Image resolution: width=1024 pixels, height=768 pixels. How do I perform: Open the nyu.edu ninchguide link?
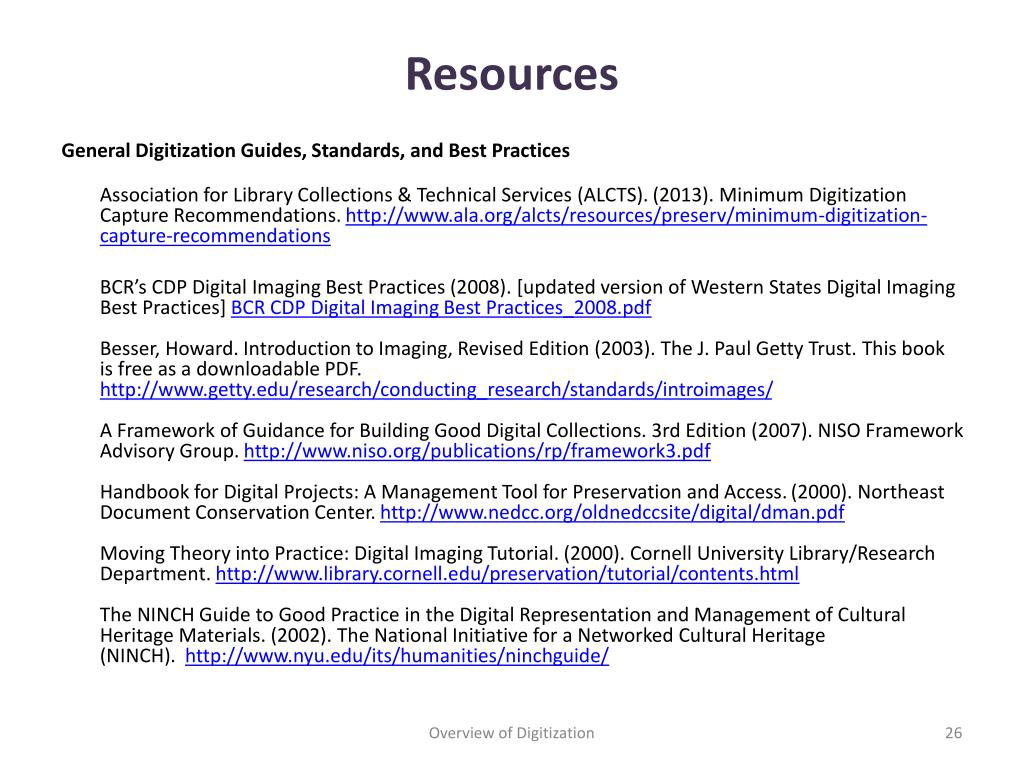click(397, 656)
